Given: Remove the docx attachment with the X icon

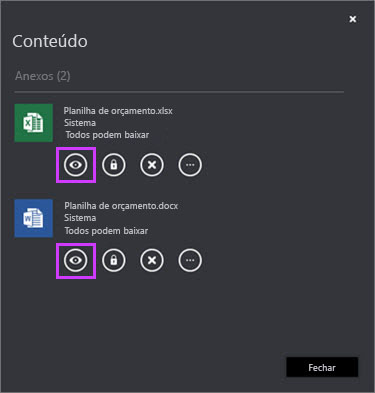Looking at the screenshot, I should coord(152,260).
